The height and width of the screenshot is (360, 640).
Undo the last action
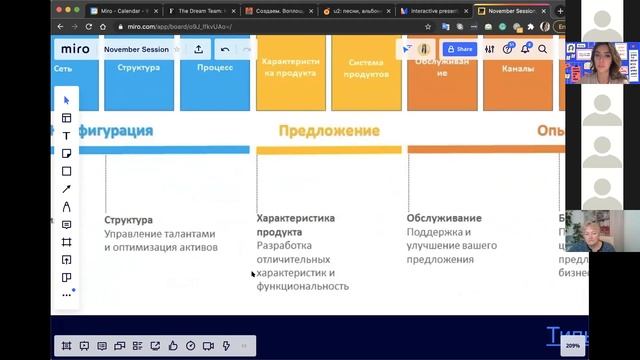point(225,49)
